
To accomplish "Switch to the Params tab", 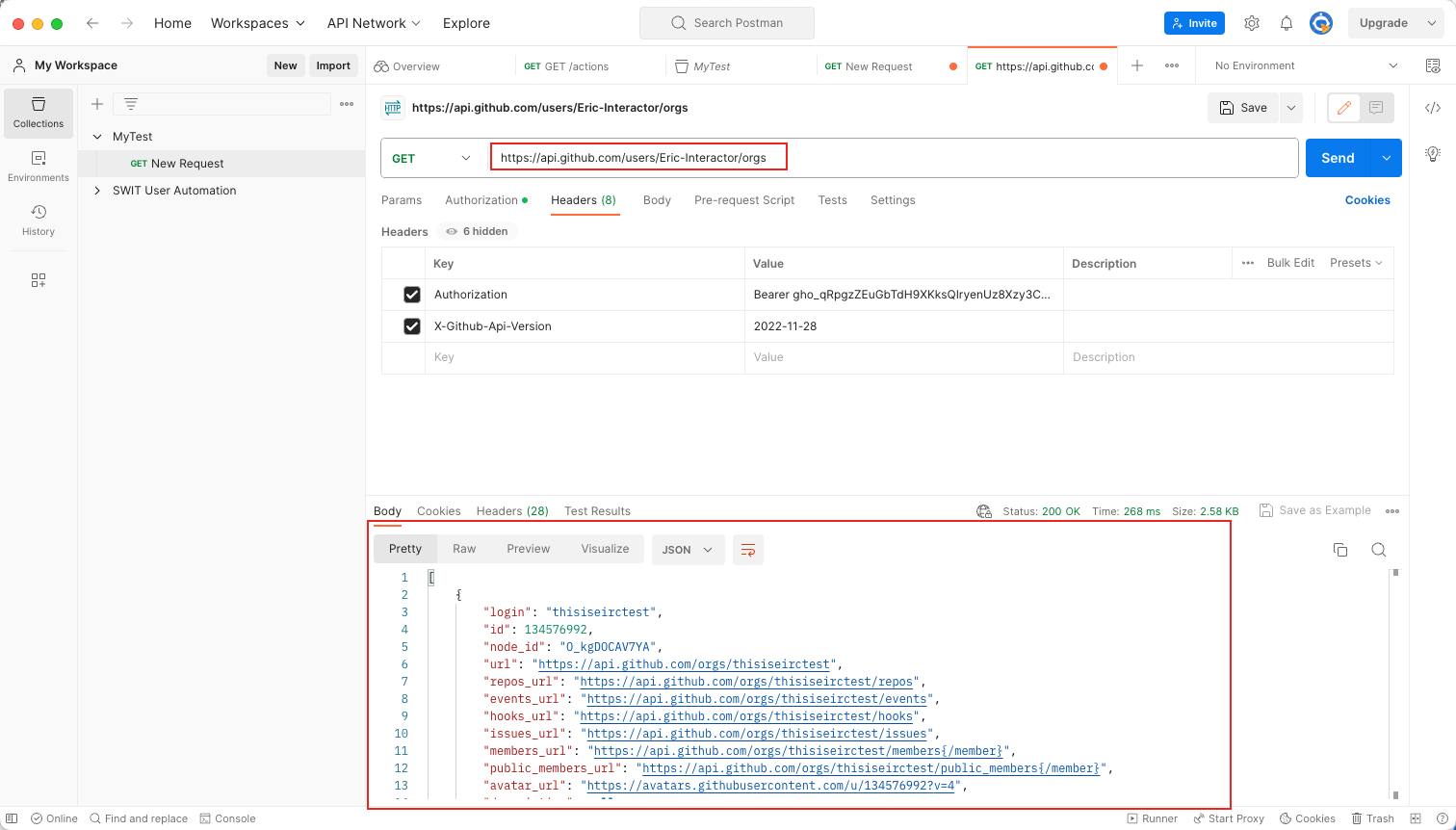I will pyautogui.click(x=402, y=200).
